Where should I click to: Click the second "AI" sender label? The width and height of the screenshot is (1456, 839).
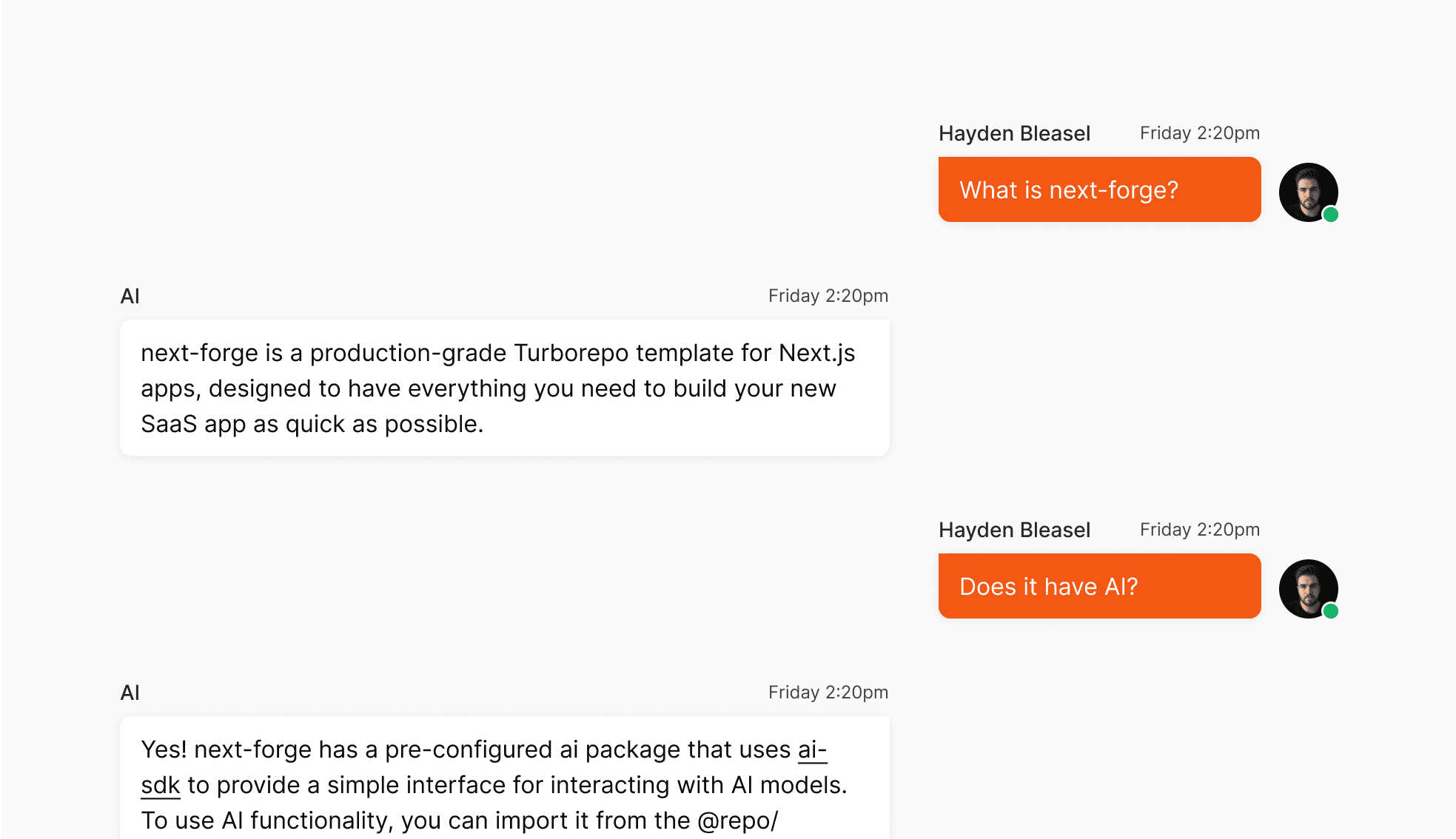pos(130,693)
